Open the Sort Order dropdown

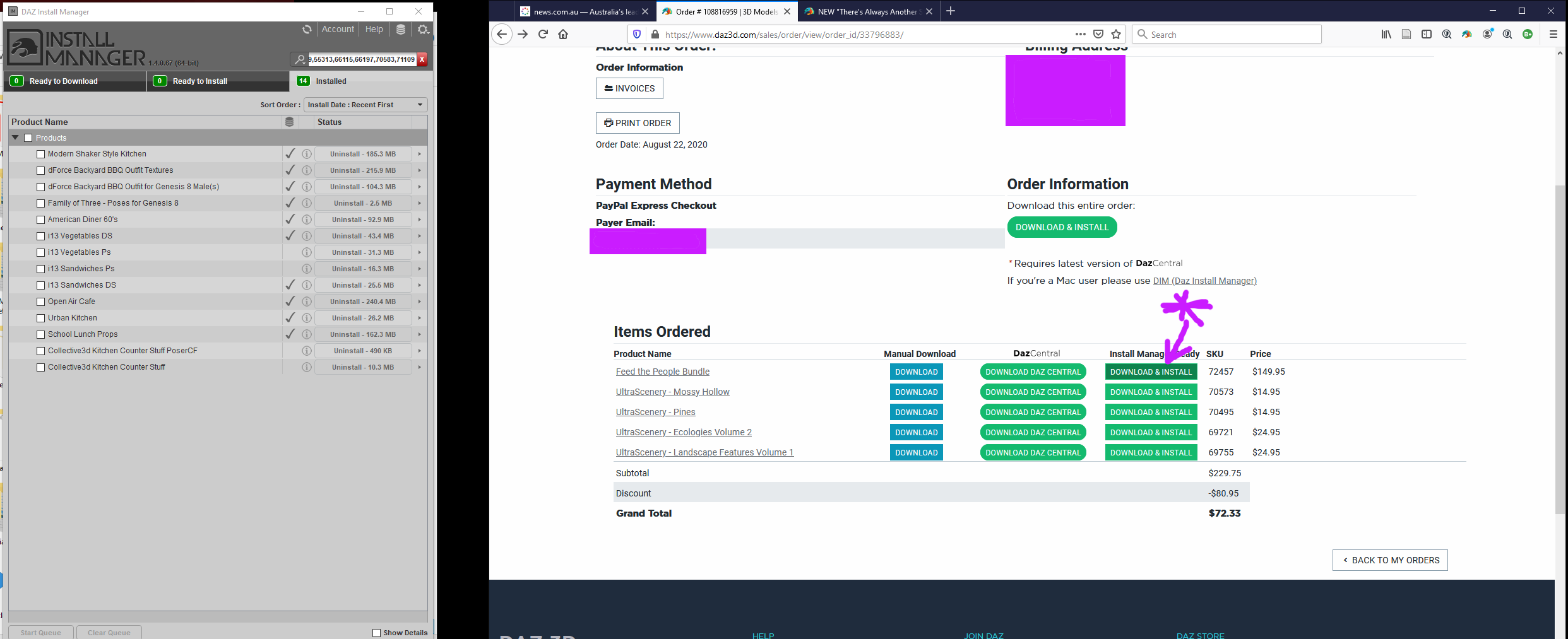[365, 105]
